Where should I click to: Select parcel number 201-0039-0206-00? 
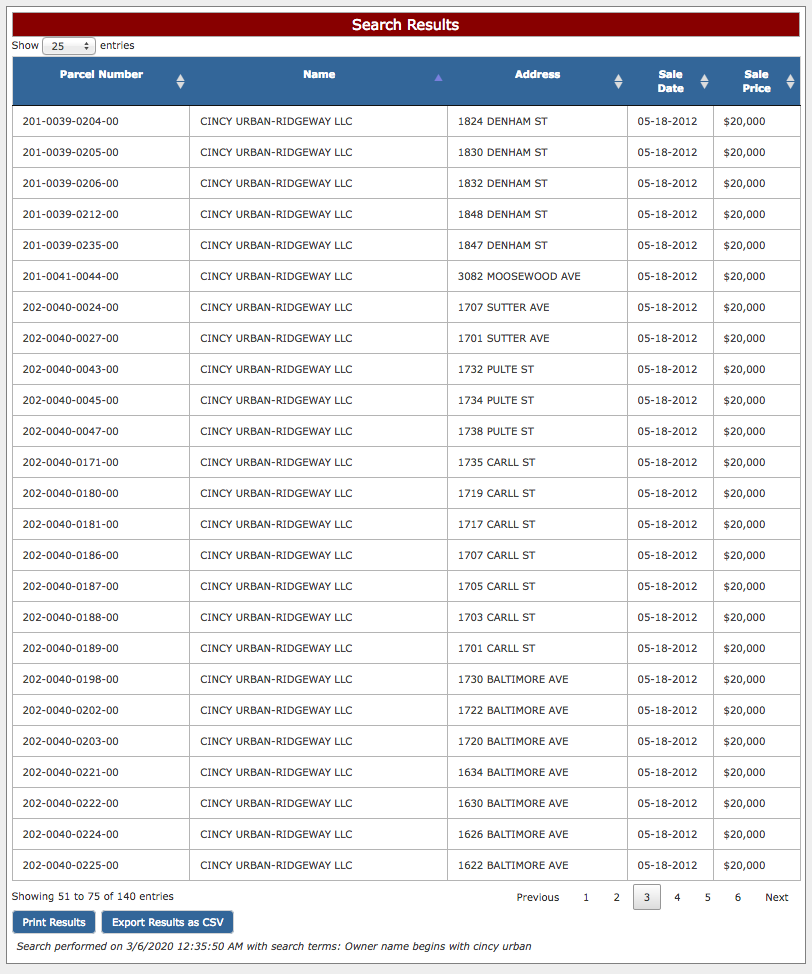71,184
